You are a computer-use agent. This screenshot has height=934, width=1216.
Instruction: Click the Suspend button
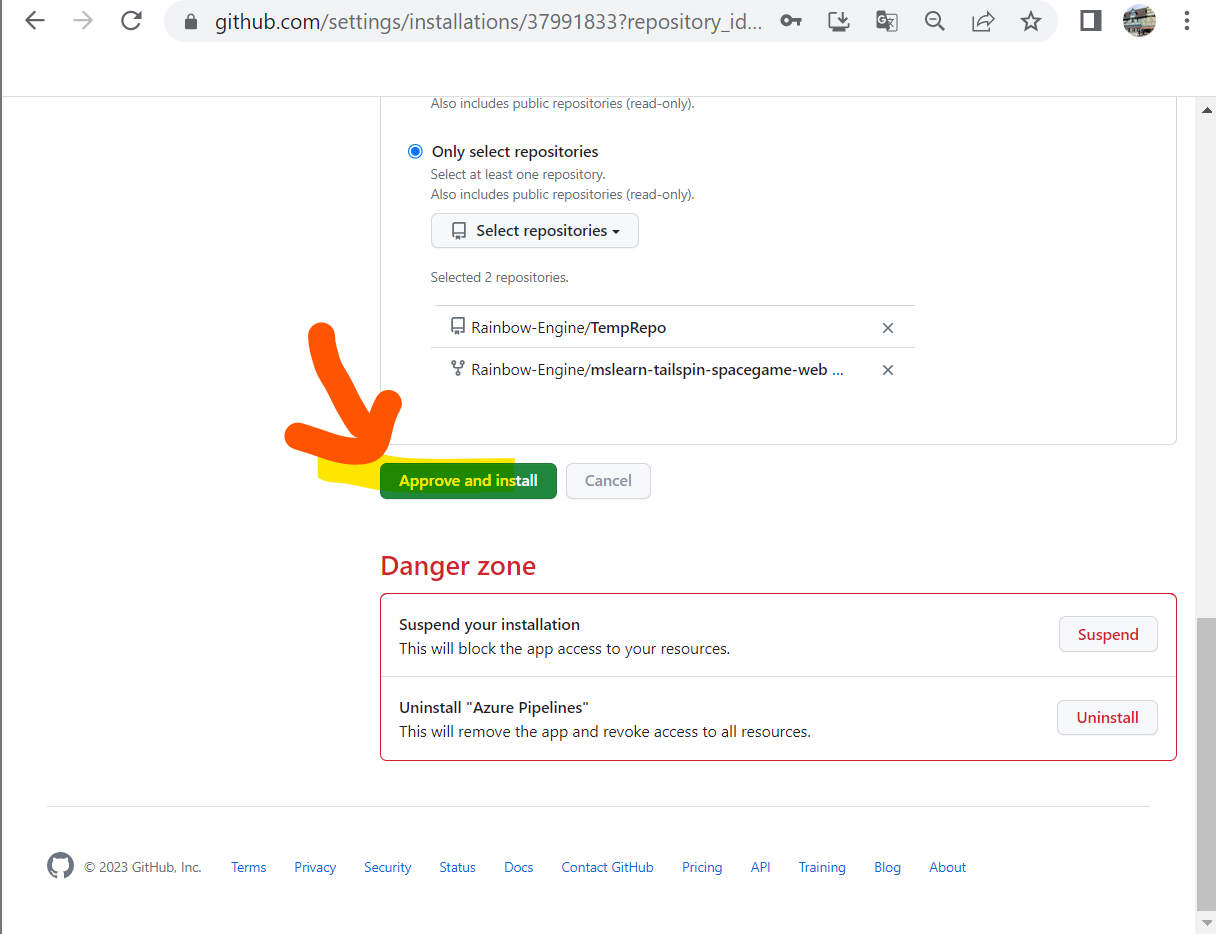[x=1108, y=635]
